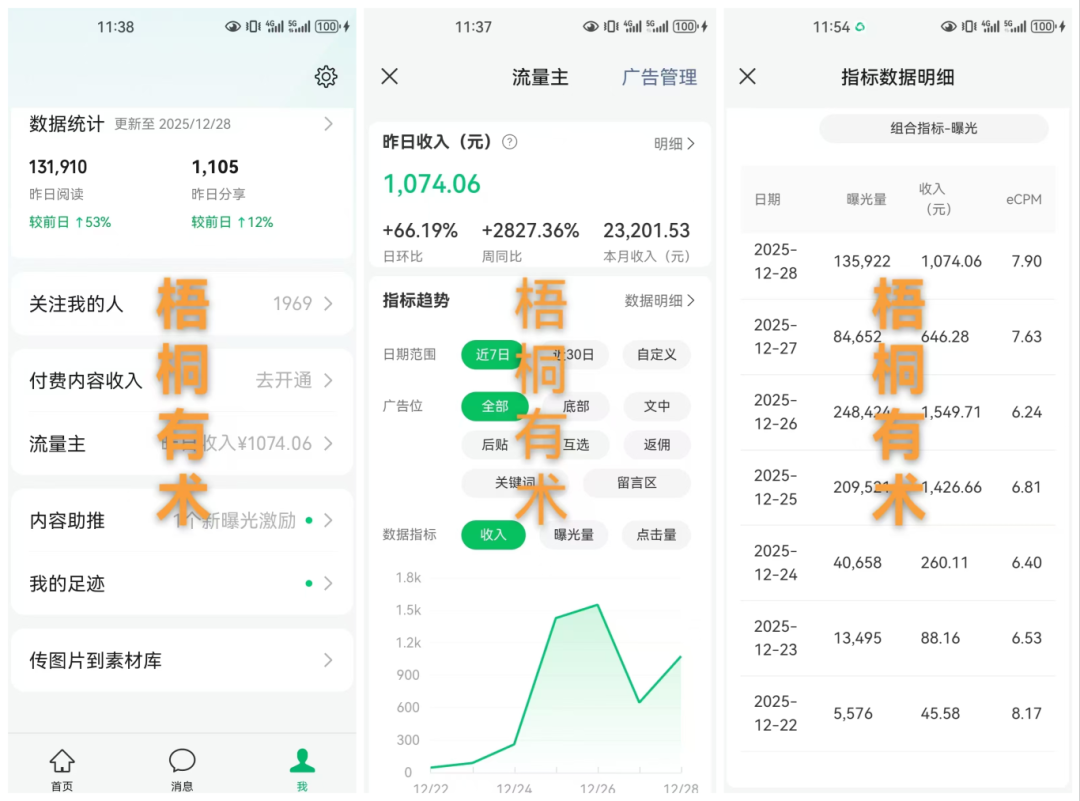Go to 广告管理 link

click(x=659, y=77)
